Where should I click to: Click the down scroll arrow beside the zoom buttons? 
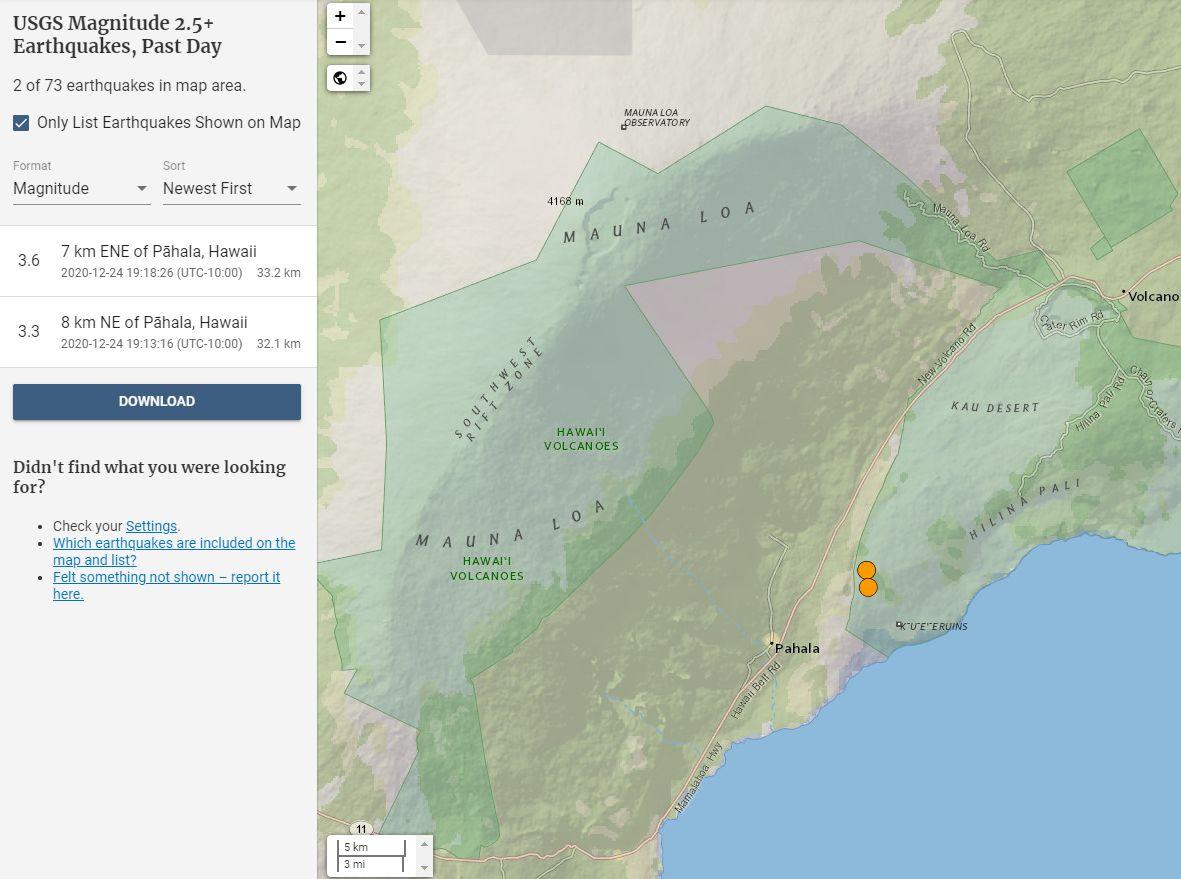click(x=362, y=45)
